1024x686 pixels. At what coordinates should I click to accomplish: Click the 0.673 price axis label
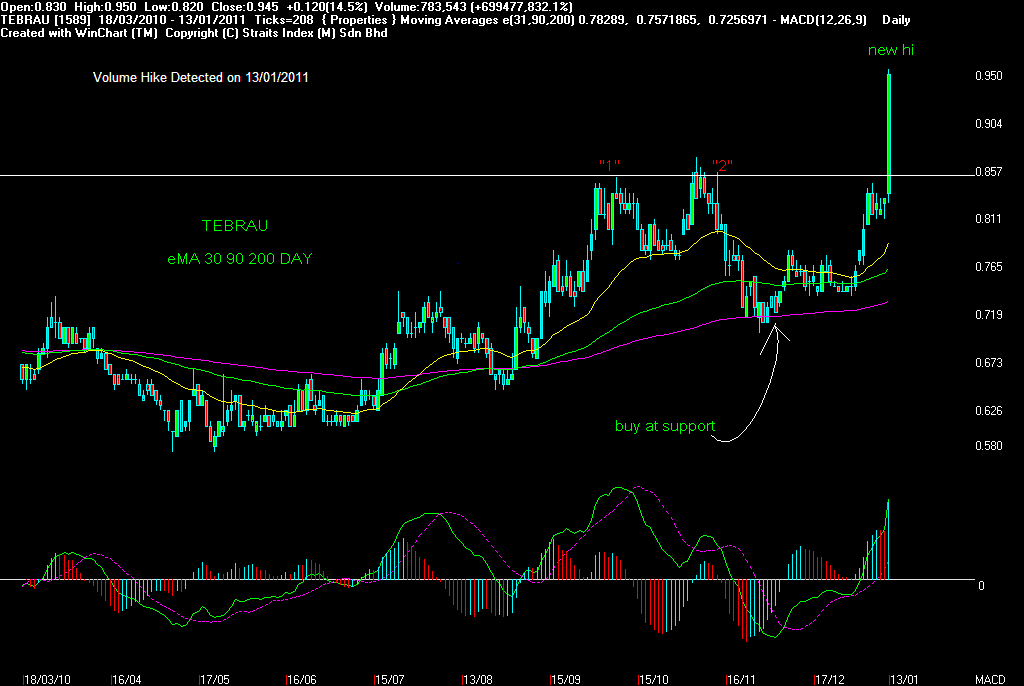click(x=989, y=363)
